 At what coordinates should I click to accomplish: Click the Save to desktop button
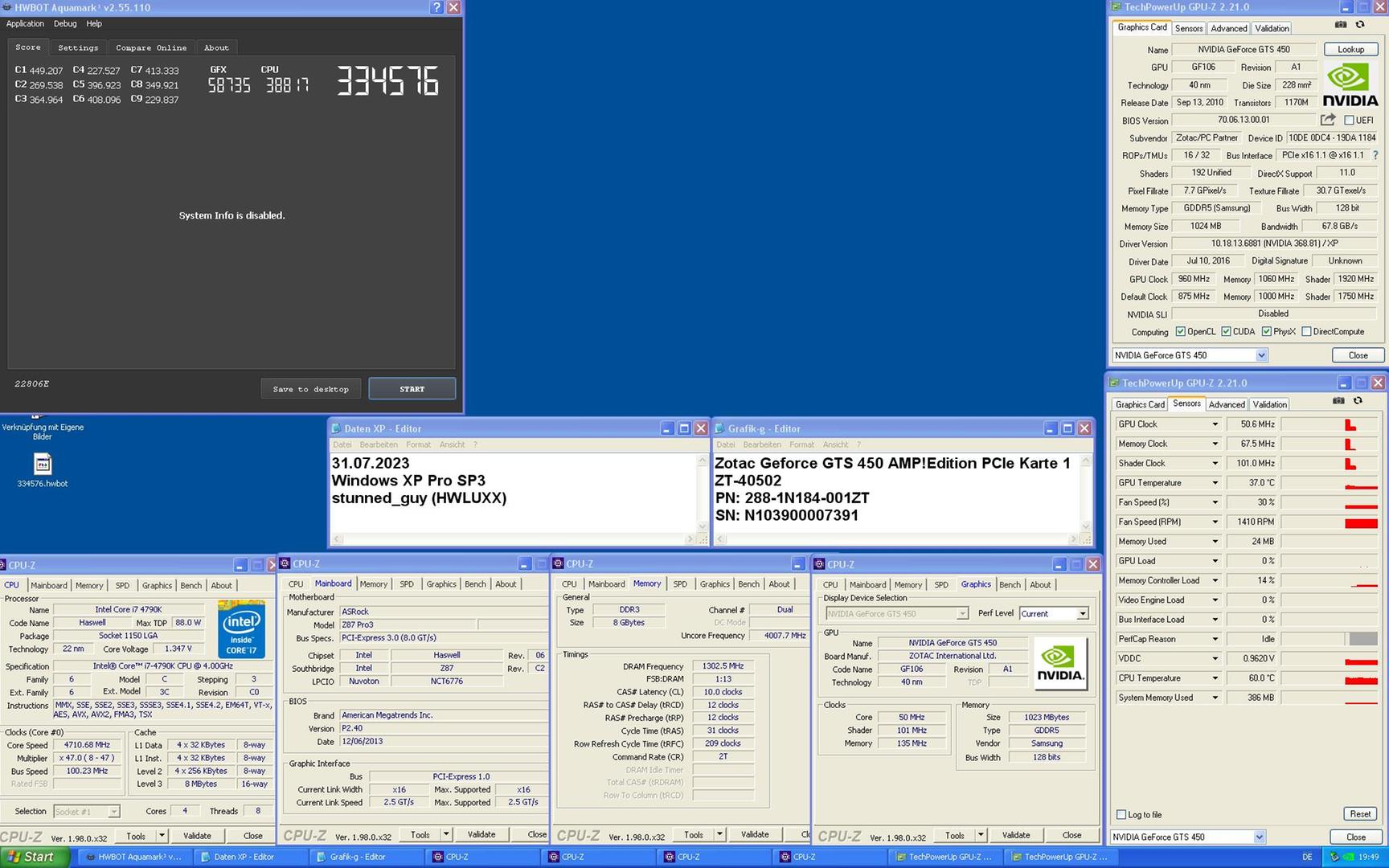311,389
